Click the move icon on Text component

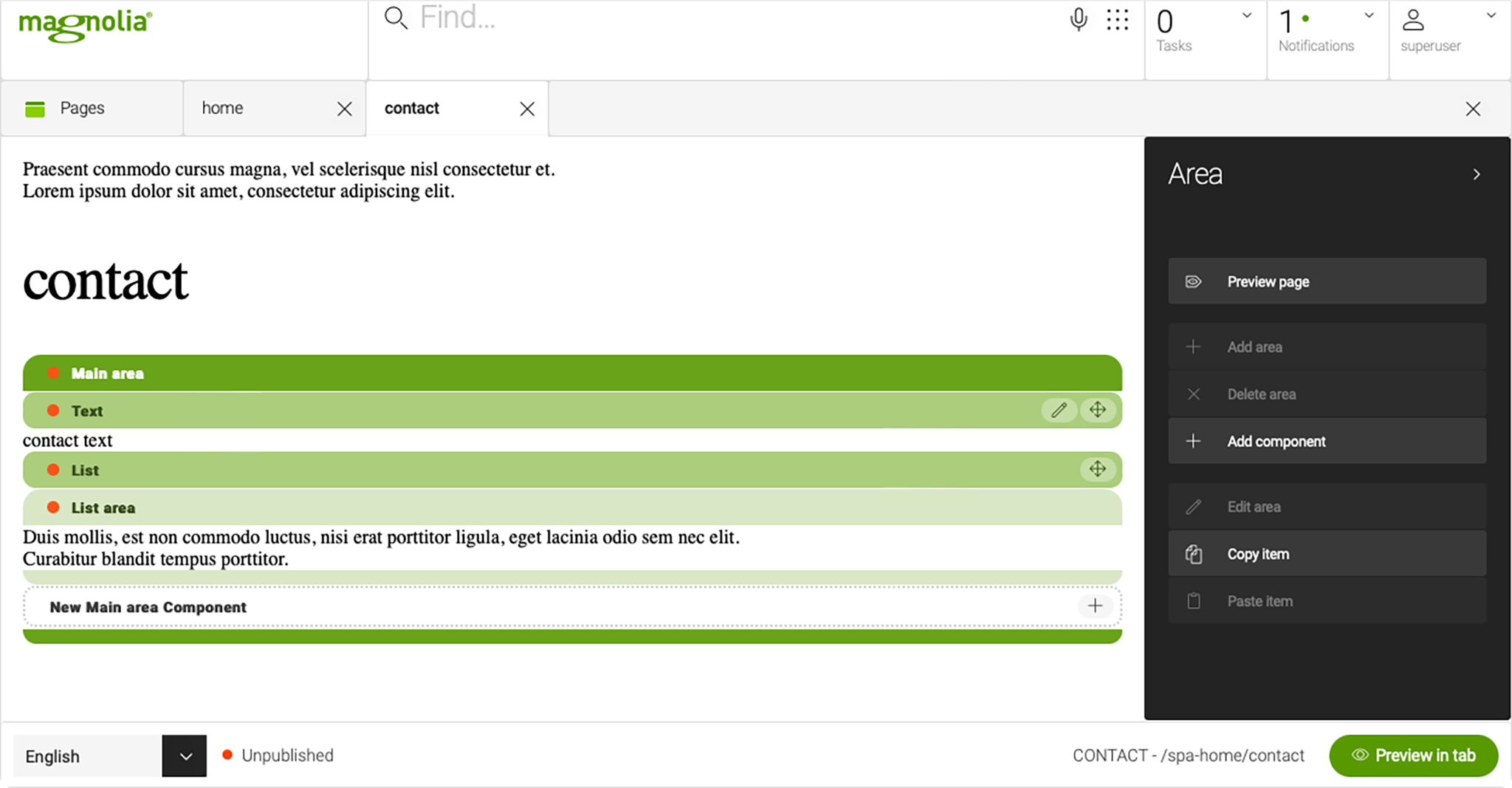pos(1098,410)
